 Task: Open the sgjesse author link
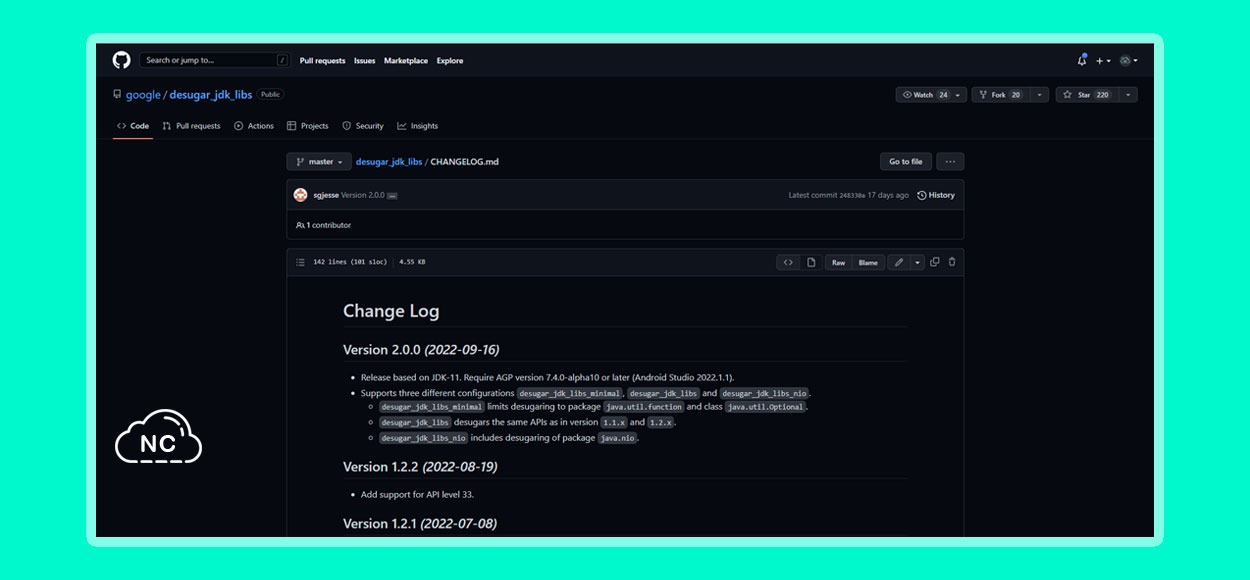coord(325,195)
